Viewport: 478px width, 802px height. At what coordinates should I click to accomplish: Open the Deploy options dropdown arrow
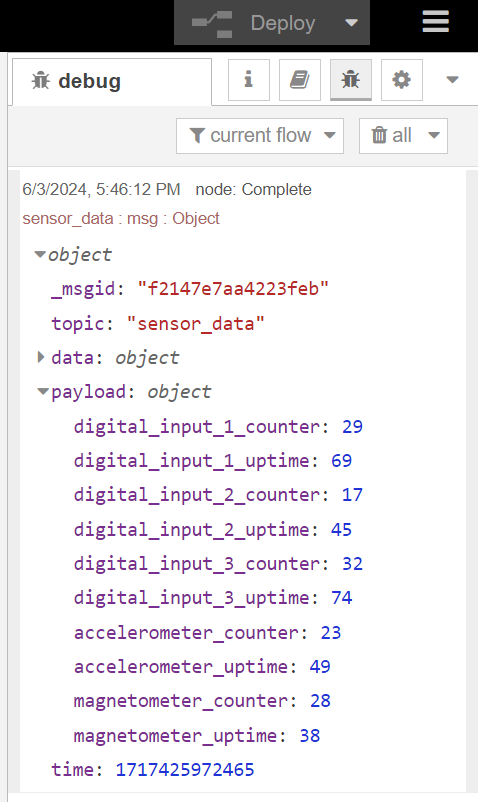click(x=351, y=23)
